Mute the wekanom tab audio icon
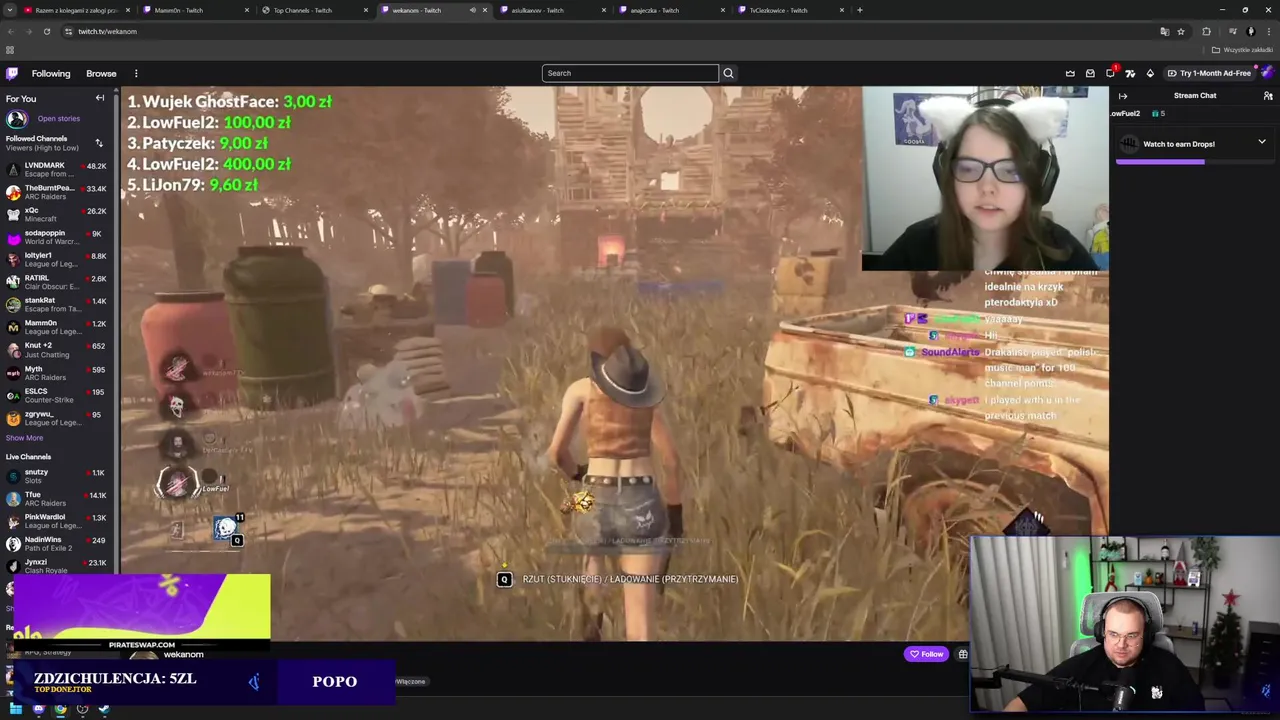This screenshot has height=720, width=1280. 473,10
